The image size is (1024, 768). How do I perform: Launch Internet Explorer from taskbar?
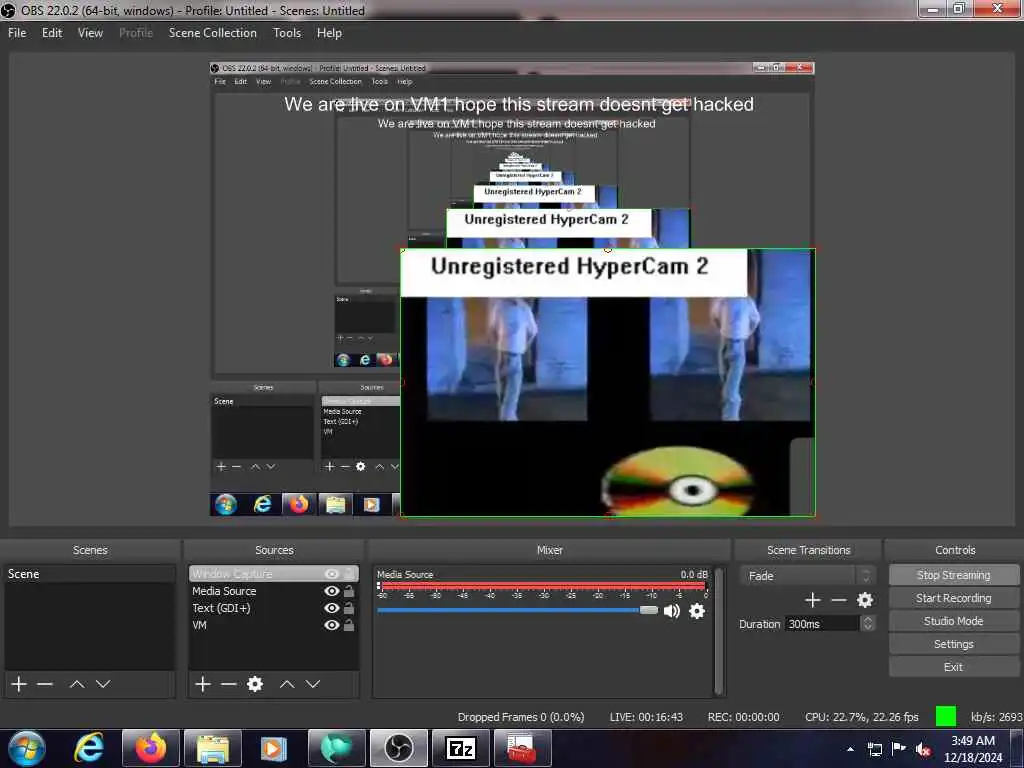[x=88, y=748]
